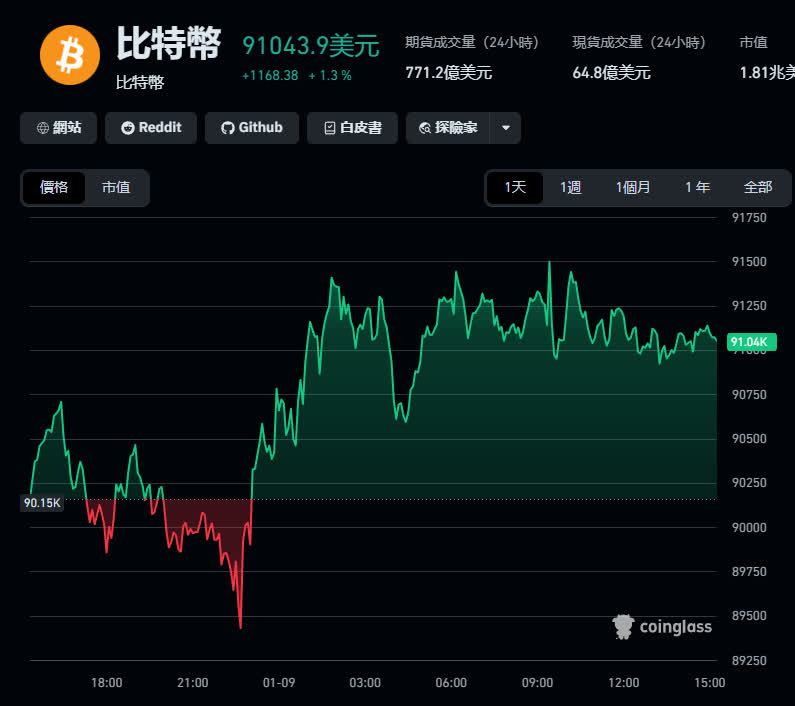The height and width of the screenshot is (706, 795).
Task: Show the 1個月 chart range
Action: pyautogui.click(x=633, y=187)
